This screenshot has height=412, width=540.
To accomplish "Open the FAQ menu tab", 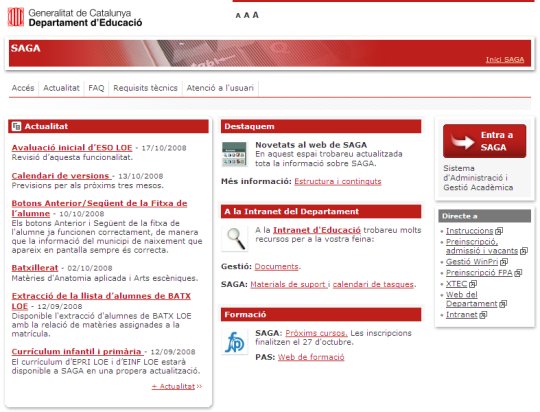I will (x=96, y=88).
